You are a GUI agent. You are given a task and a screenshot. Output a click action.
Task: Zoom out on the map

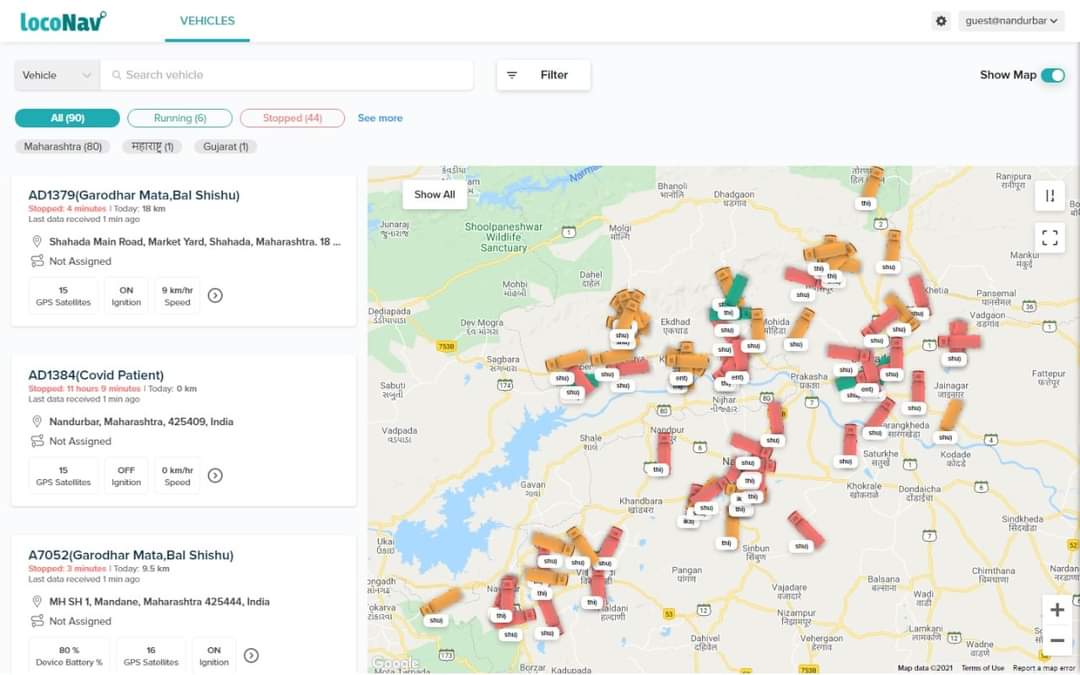[x=1056, y=640]
